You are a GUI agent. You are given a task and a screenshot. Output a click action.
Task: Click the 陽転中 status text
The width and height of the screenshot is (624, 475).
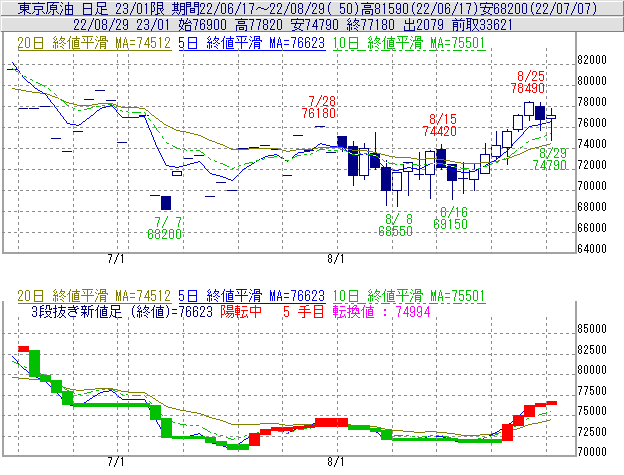241,311
